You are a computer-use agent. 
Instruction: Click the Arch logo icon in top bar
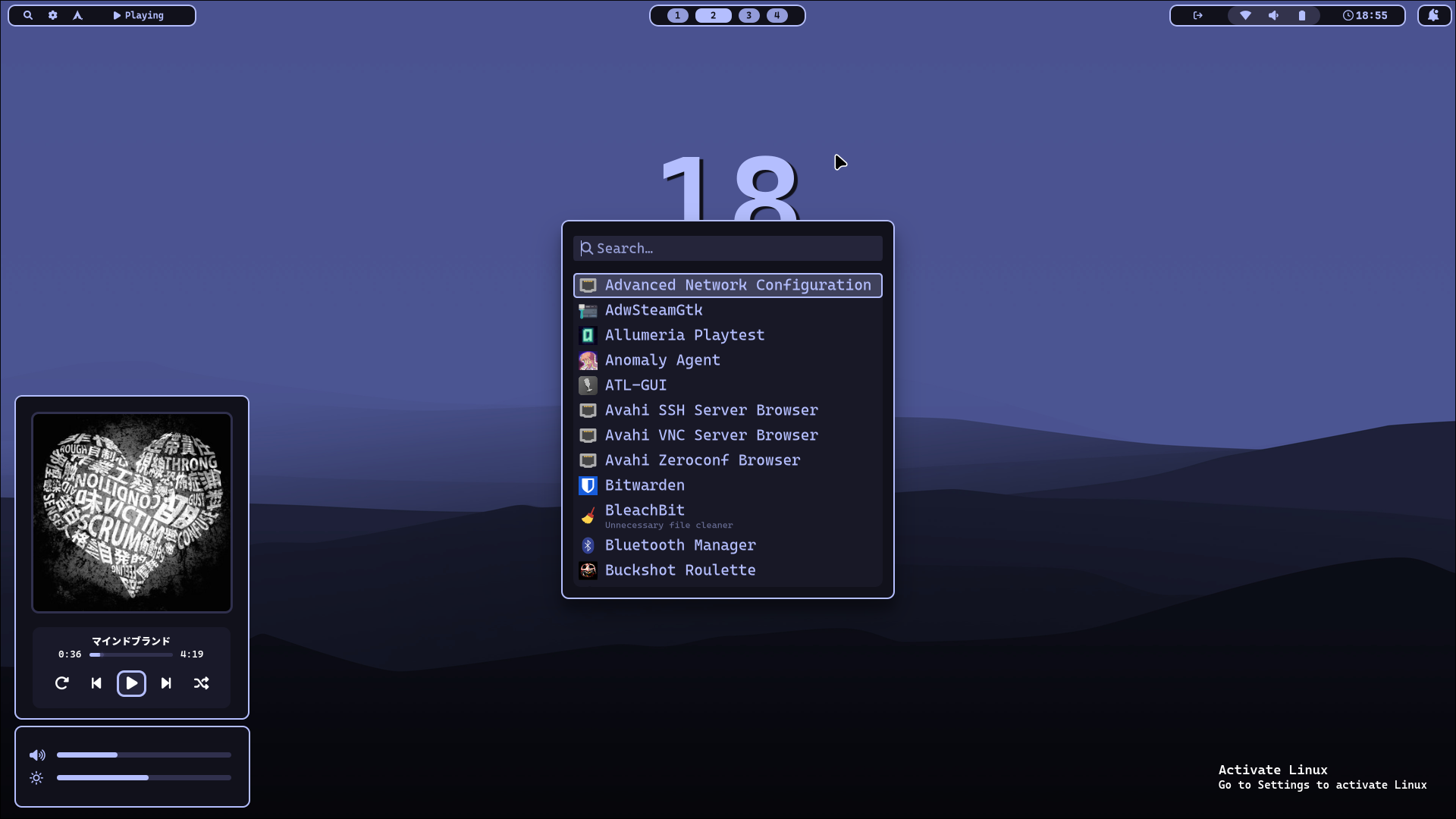click(x=77, y=15)
